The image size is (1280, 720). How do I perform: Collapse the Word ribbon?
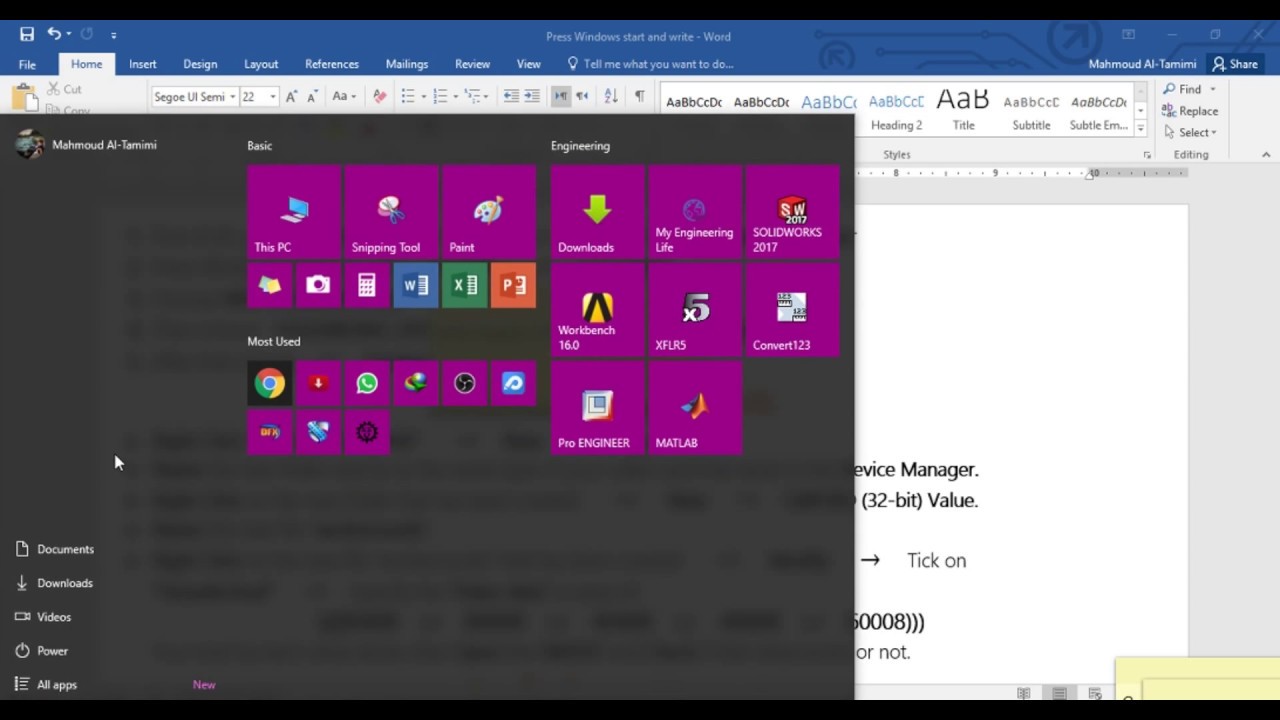pos(1266,154)
